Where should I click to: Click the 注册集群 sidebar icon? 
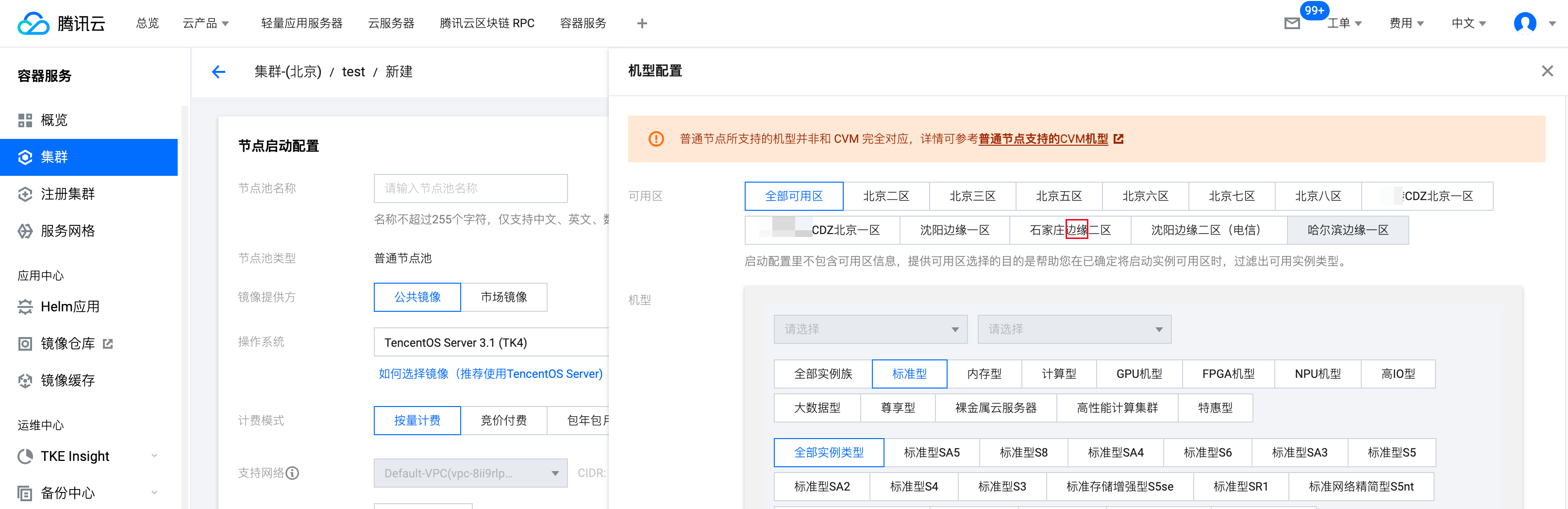[25, 194]
